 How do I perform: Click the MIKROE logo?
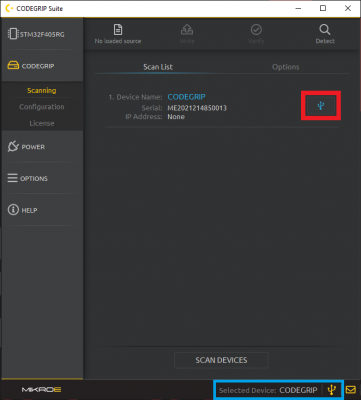pyautogui.click(x=42, y=389)
